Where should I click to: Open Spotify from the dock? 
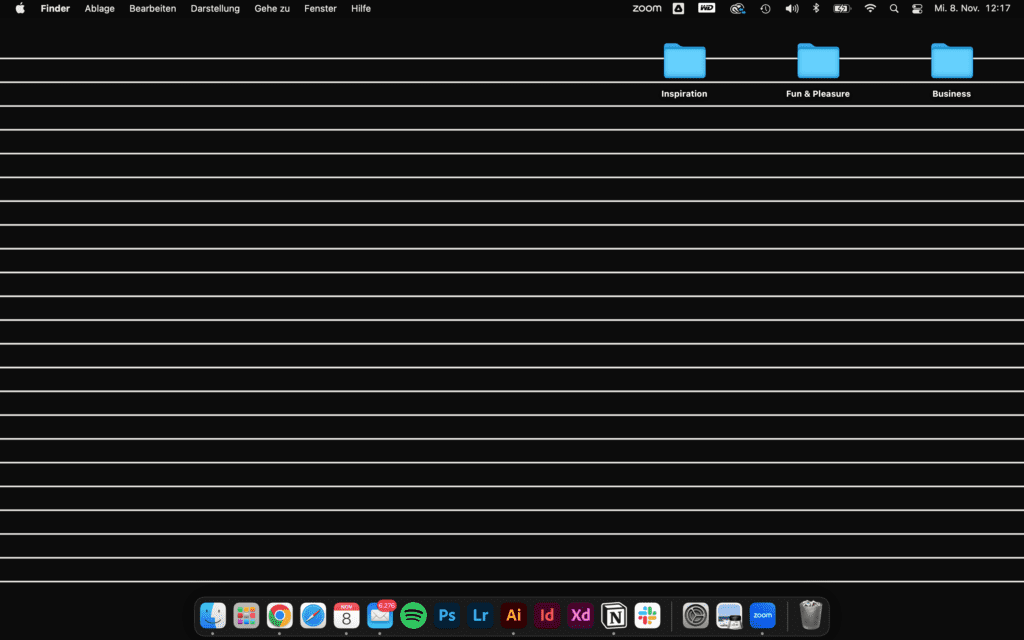click(x=413, y=615)
